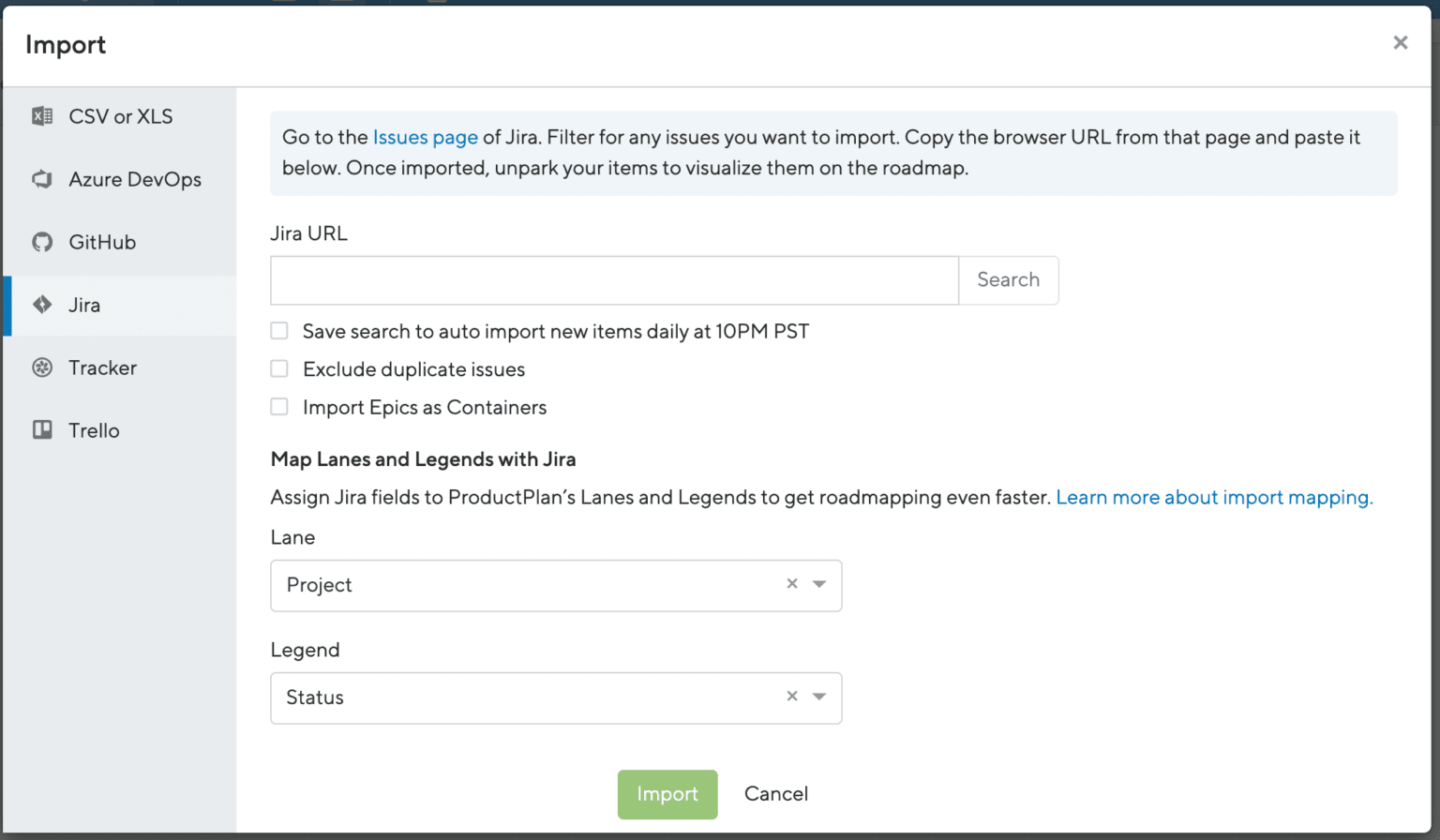Open the Legend dropdown showing Status
Screen dimensions: 1440x840
point(525,697)
